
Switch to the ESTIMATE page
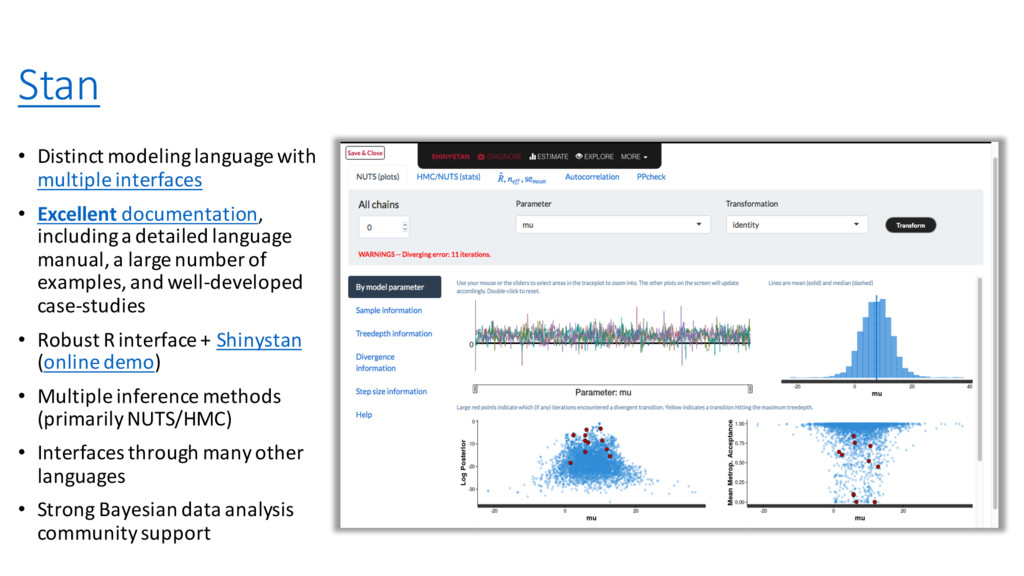tap(549, 157)
